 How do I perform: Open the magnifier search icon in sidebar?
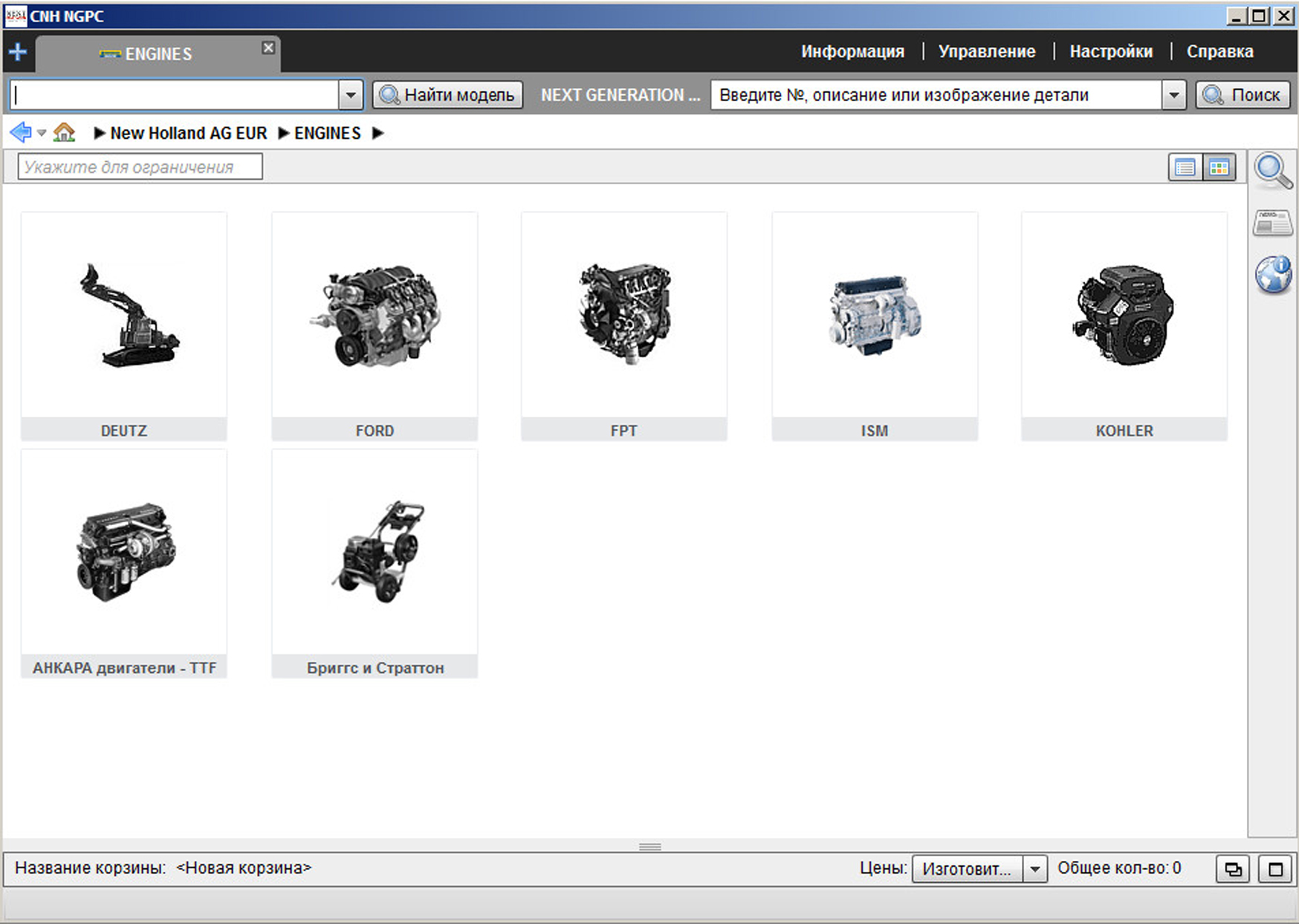(1272, 170)
